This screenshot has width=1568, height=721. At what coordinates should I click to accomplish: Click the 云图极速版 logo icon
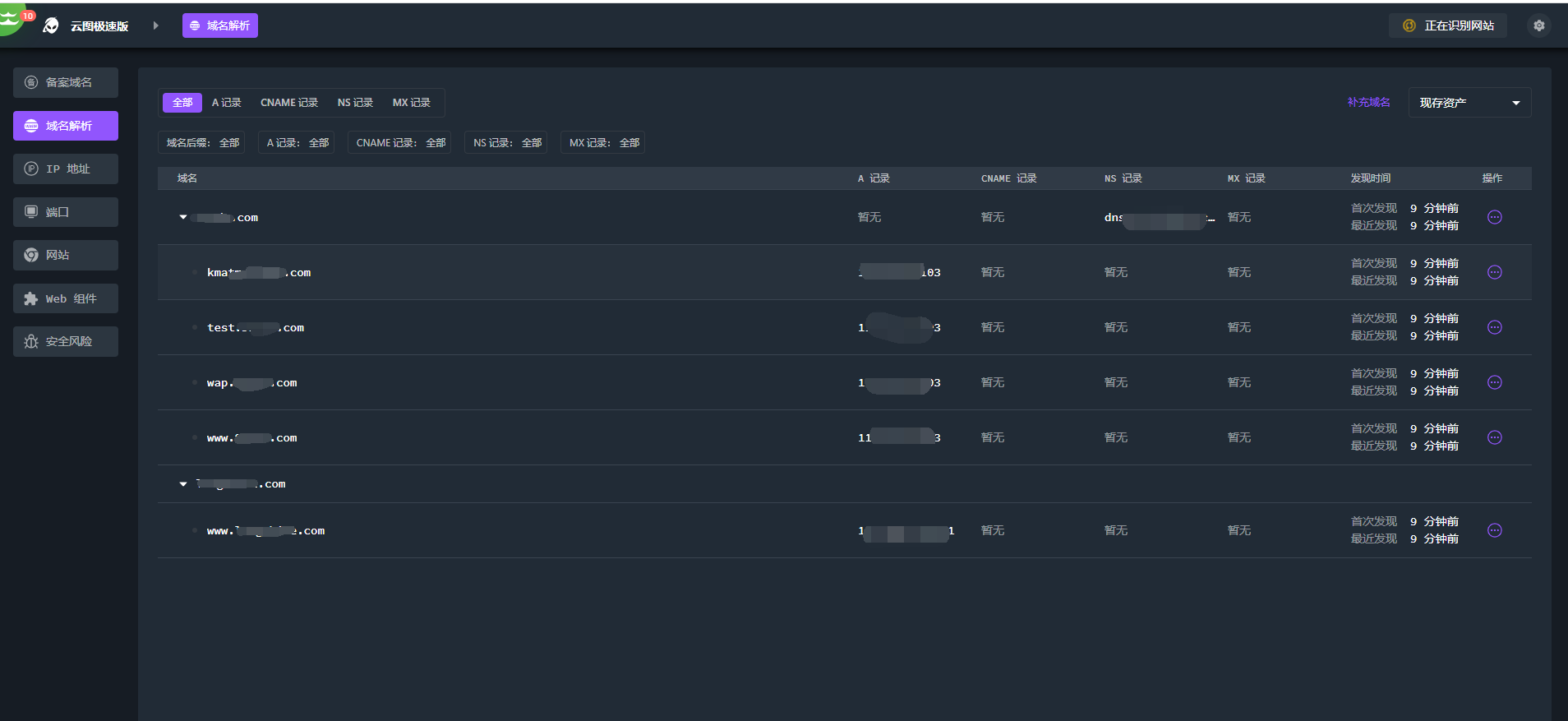51,25
